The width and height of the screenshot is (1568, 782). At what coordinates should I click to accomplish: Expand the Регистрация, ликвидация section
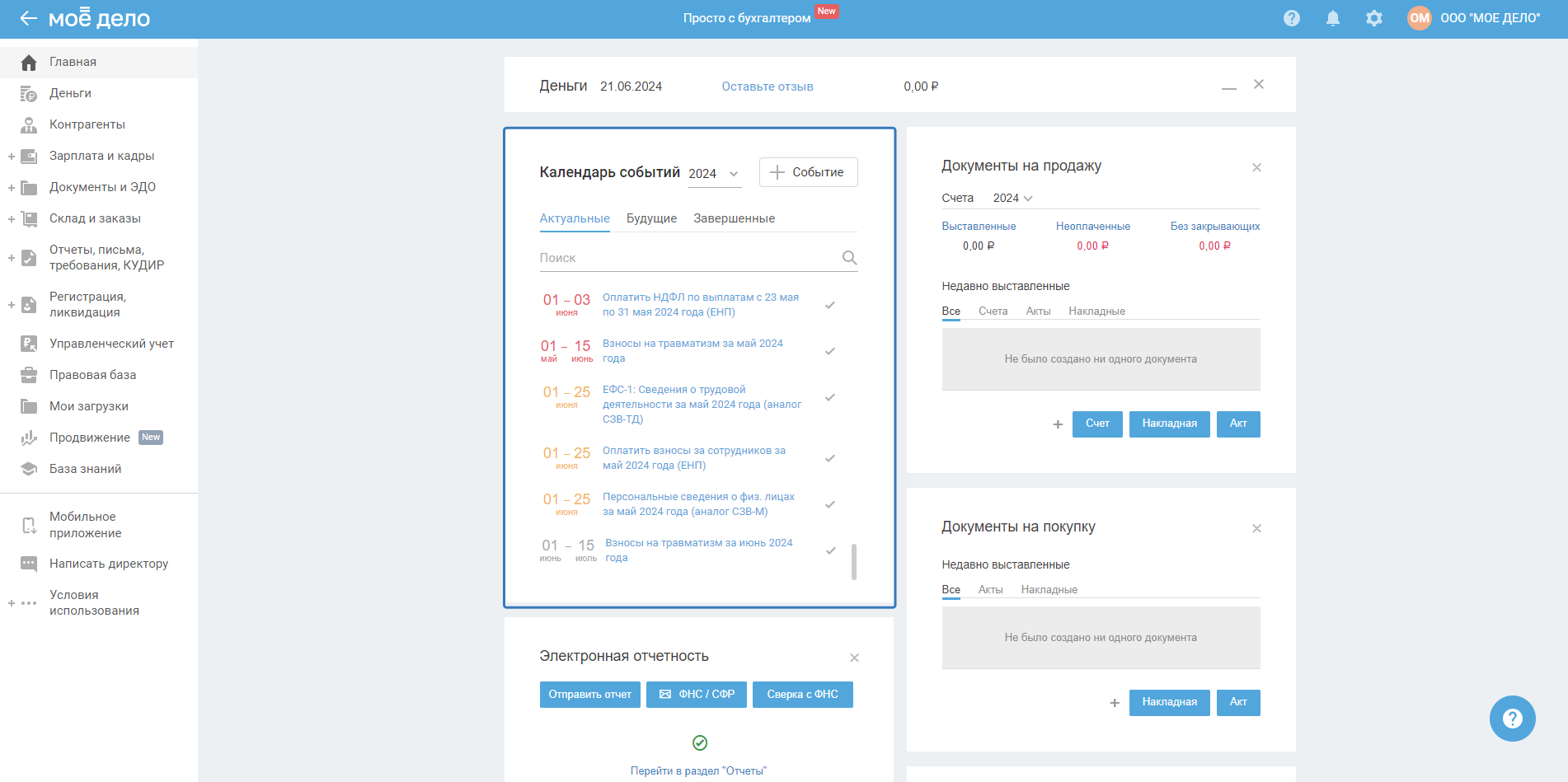coord(12,305)
